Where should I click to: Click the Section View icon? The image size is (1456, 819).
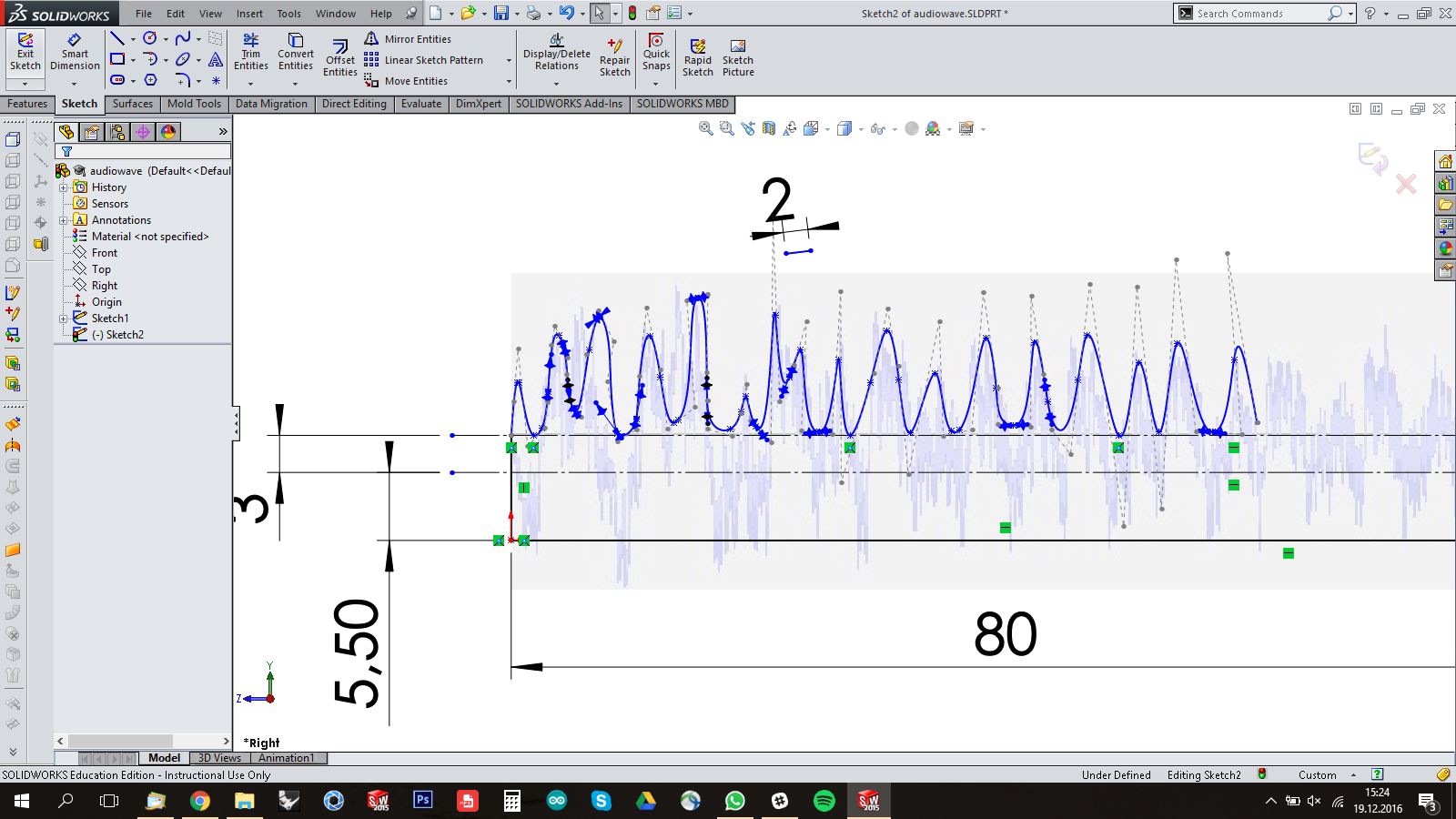769,128
